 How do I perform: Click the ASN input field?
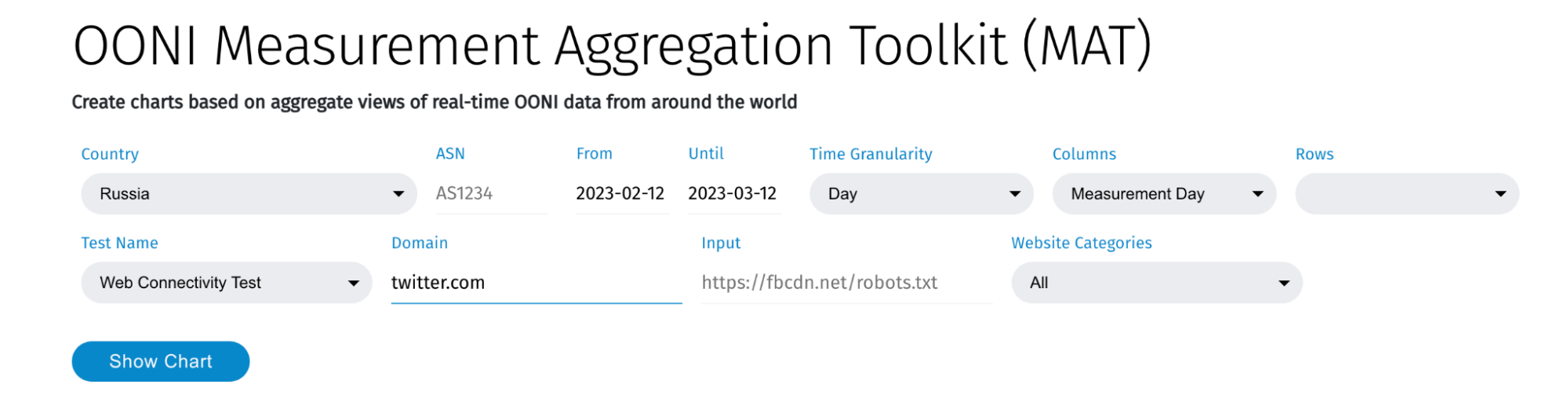pos(491,194)
